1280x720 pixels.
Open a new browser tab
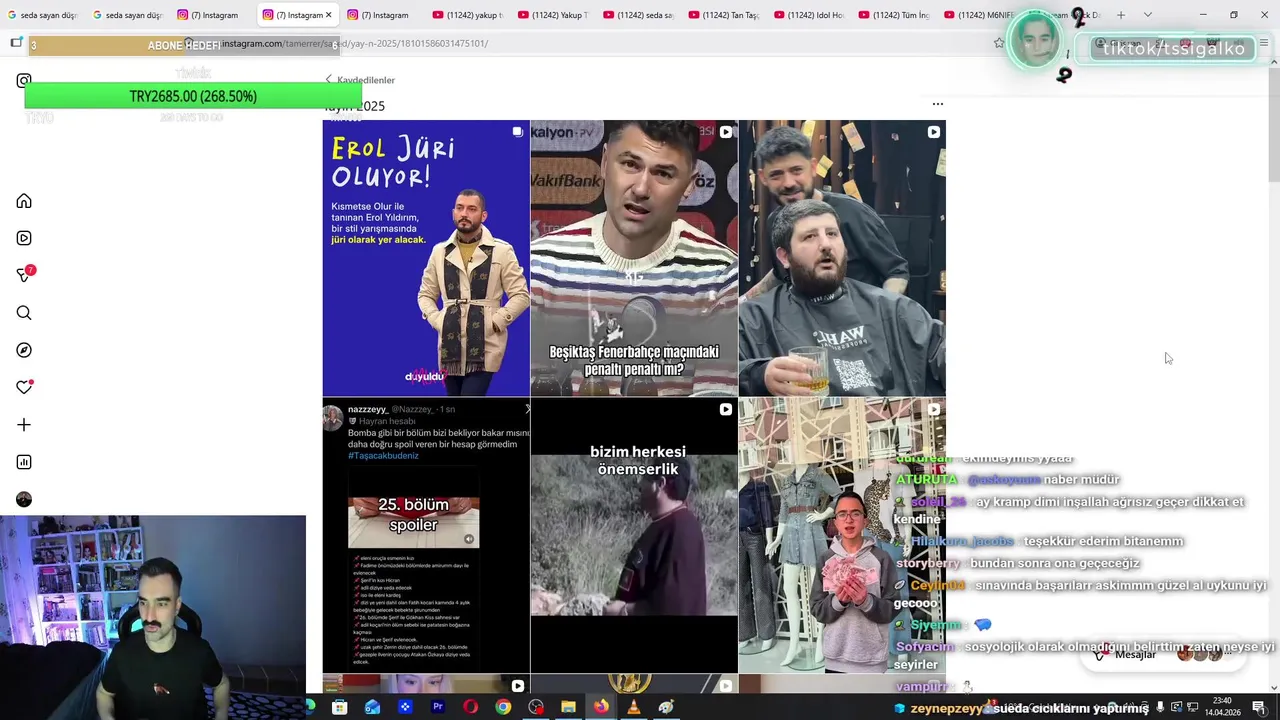[1120, 15]
